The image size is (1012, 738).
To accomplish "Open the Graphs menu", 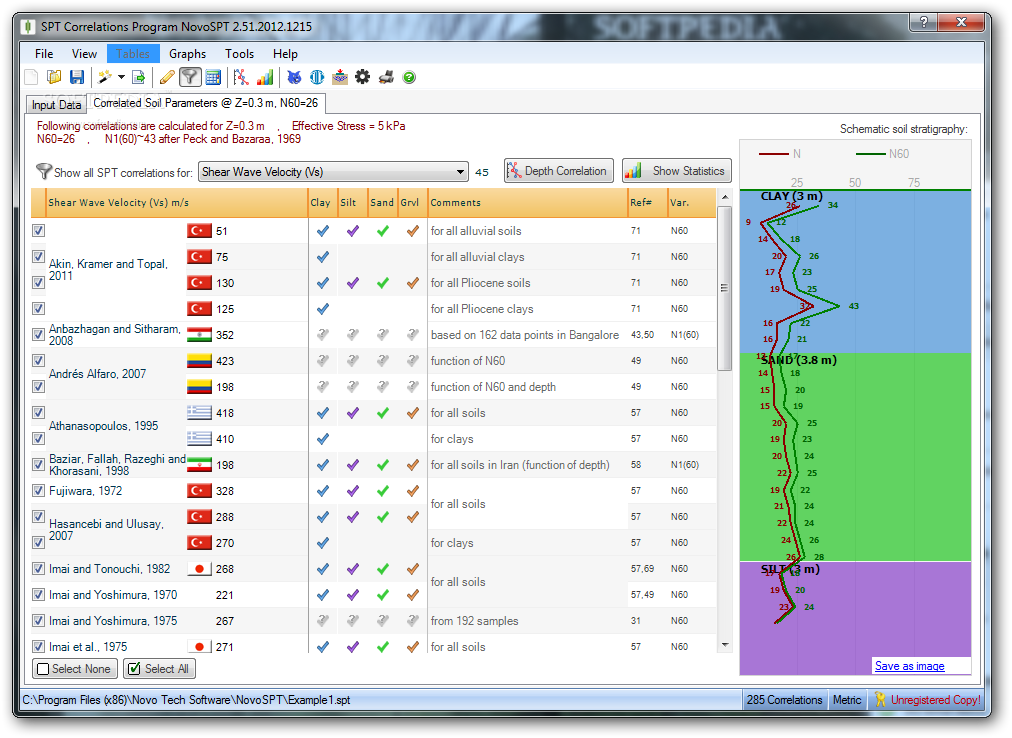I will tap(187, 54).
